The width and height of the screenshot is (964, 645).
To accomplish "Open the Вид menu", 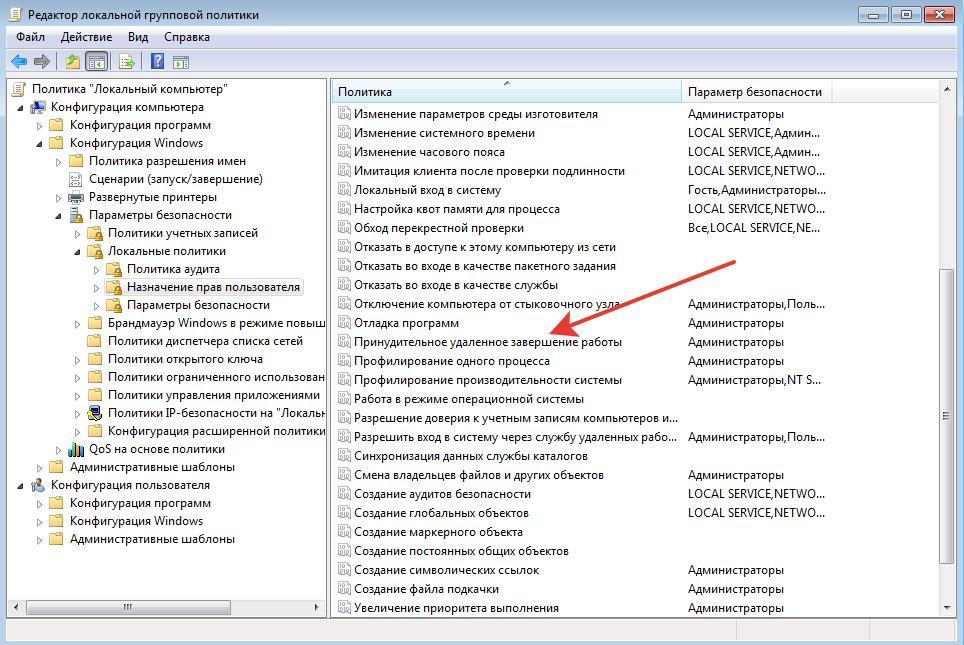I will [x=138, y=37].
